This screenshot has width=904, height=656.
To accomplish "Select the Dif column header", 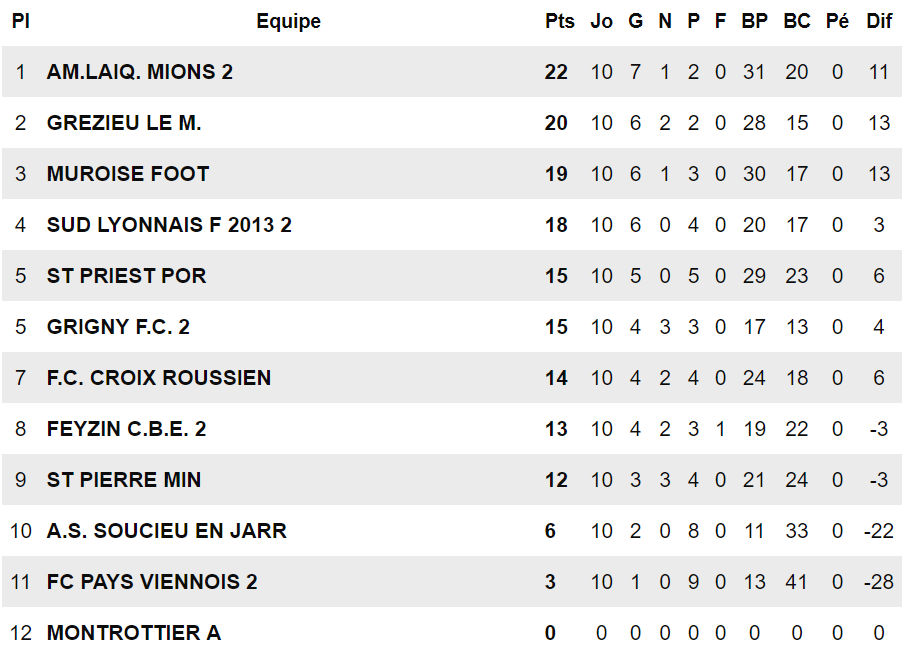I will (879, 21).
